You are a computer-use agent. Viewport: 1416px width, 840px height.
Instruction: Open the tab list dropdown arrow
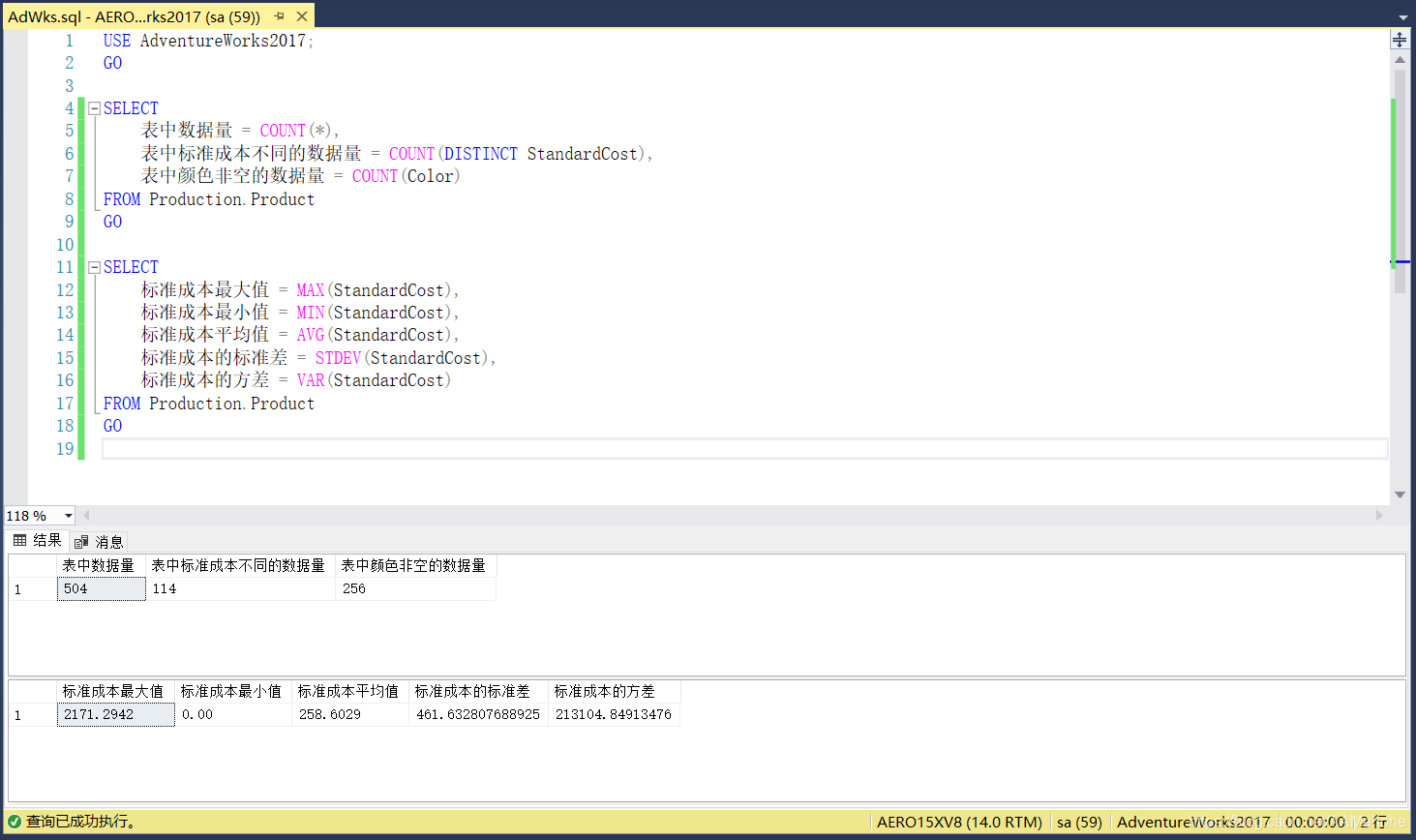click(x=1403, y=17)
